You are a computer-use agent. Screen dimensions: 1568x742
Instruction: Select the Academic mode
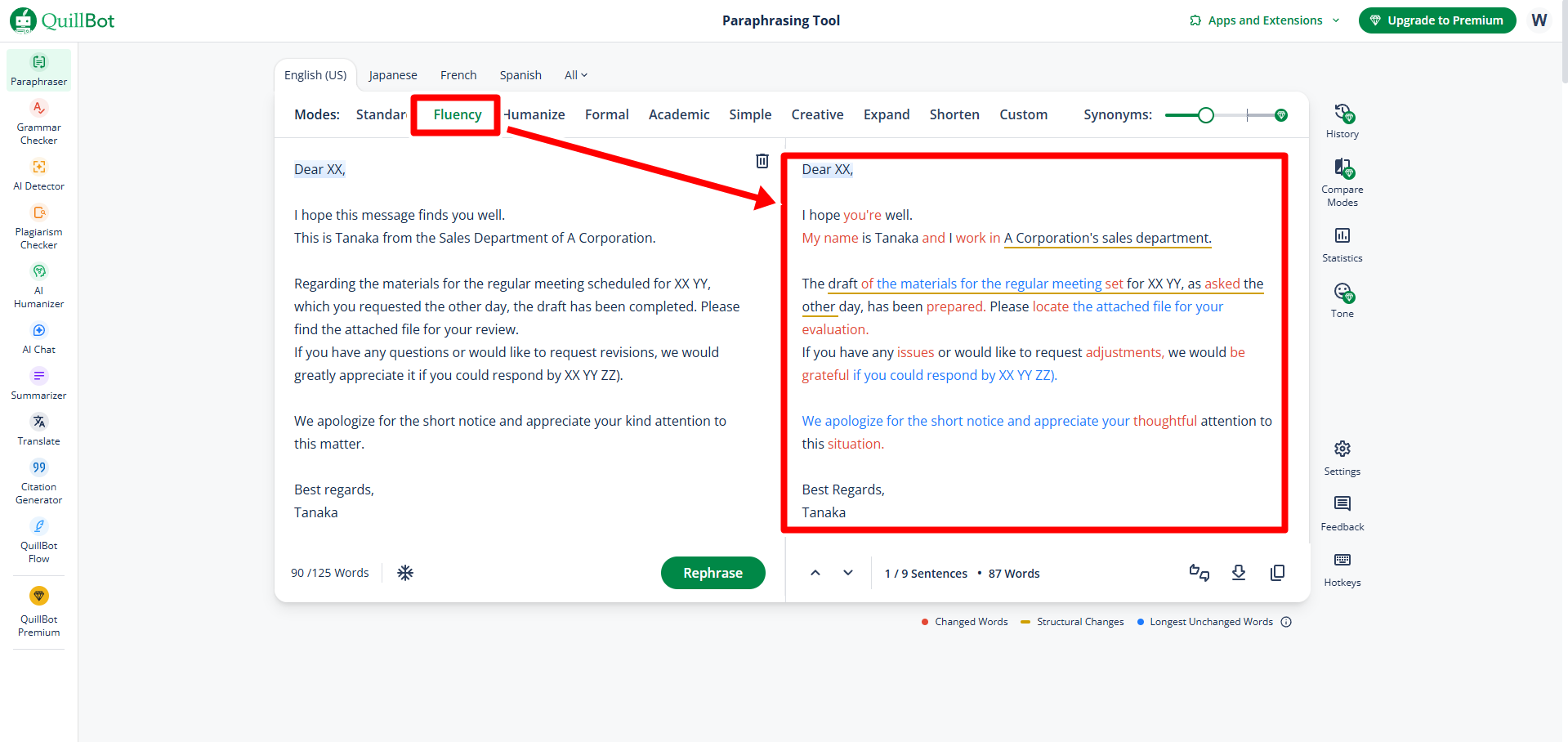[679, 114]
